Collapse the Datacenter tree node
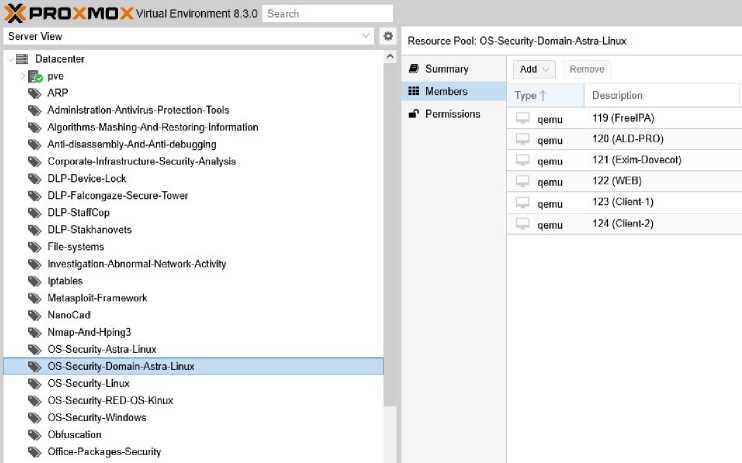Screen dimensions: 742x463 click(10, 59)
